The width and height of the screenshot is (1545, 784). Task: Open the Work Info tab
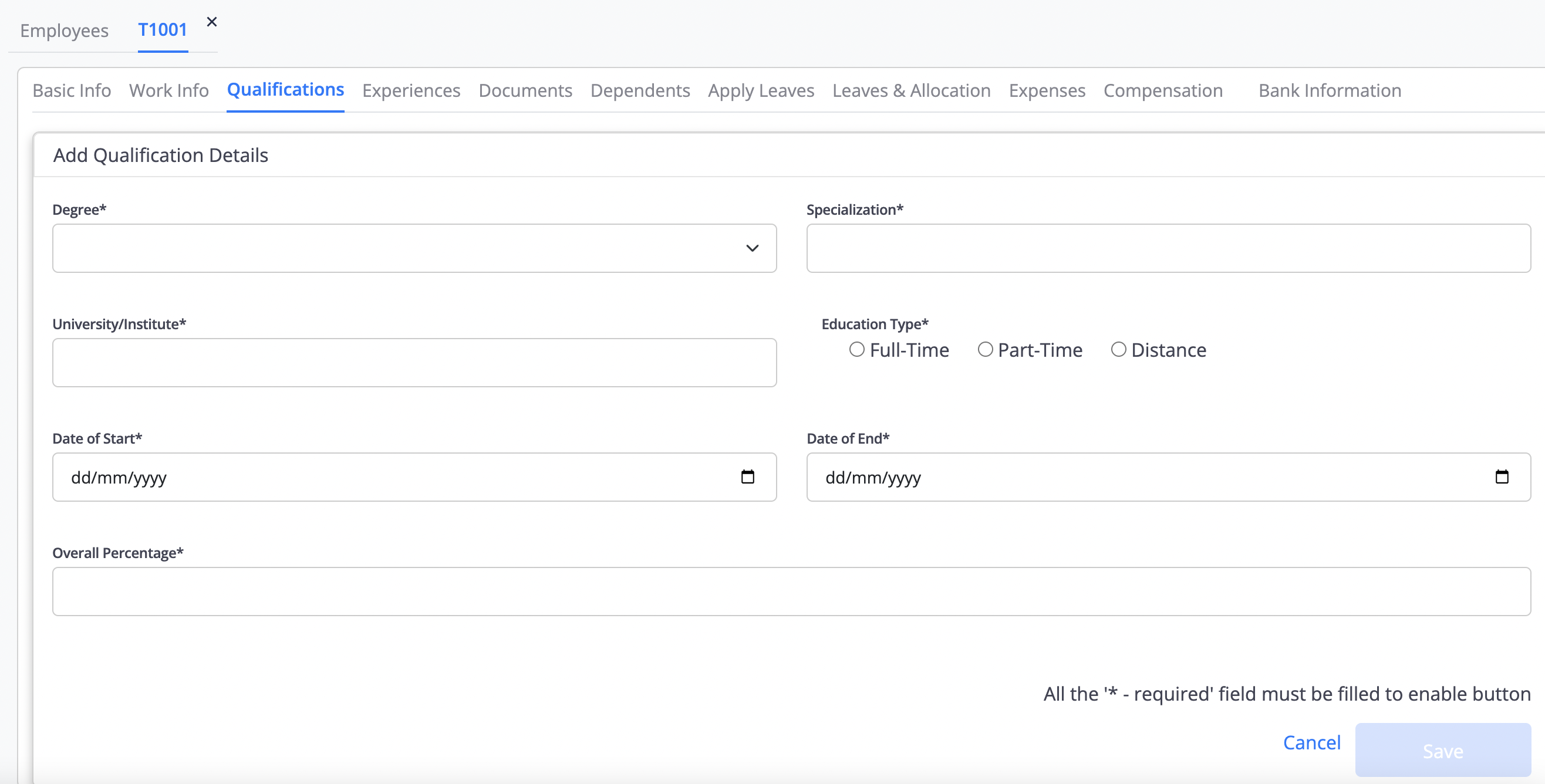tap(168, 90)
